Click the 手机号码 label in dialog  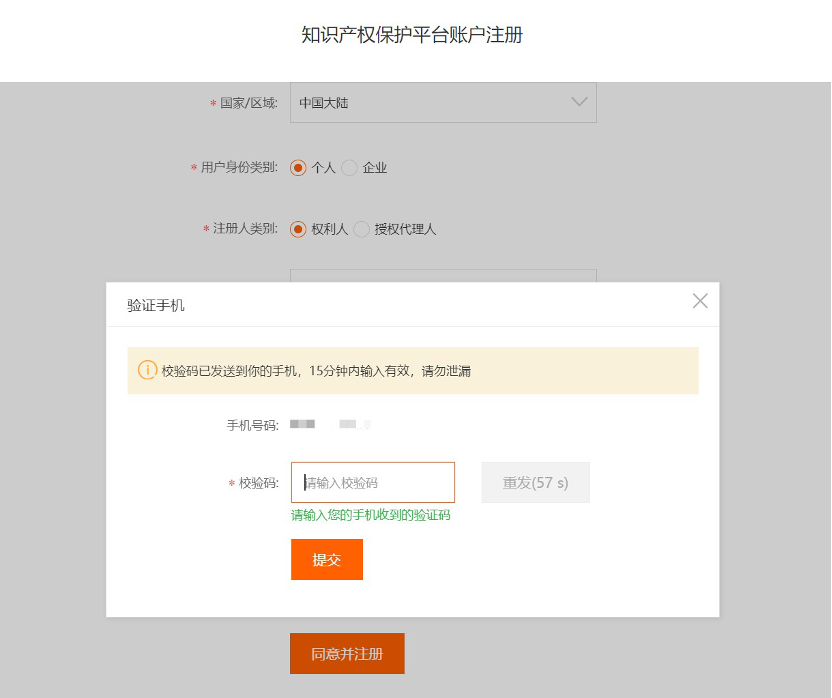coord(253,425)
